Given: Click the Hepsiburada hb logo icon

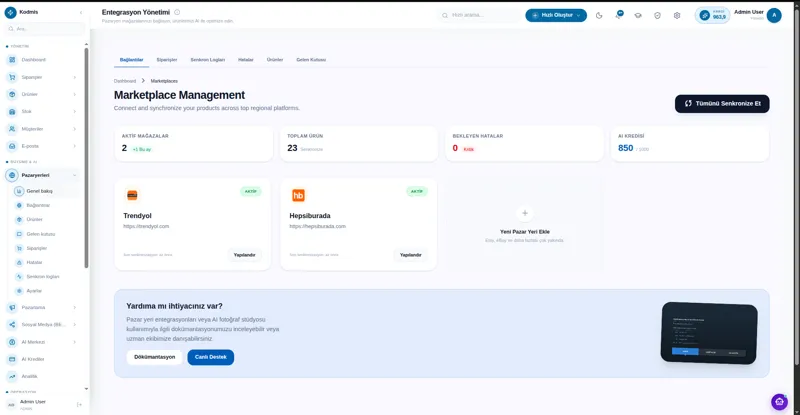Looking at the screenshot, I should pos(298,195).
